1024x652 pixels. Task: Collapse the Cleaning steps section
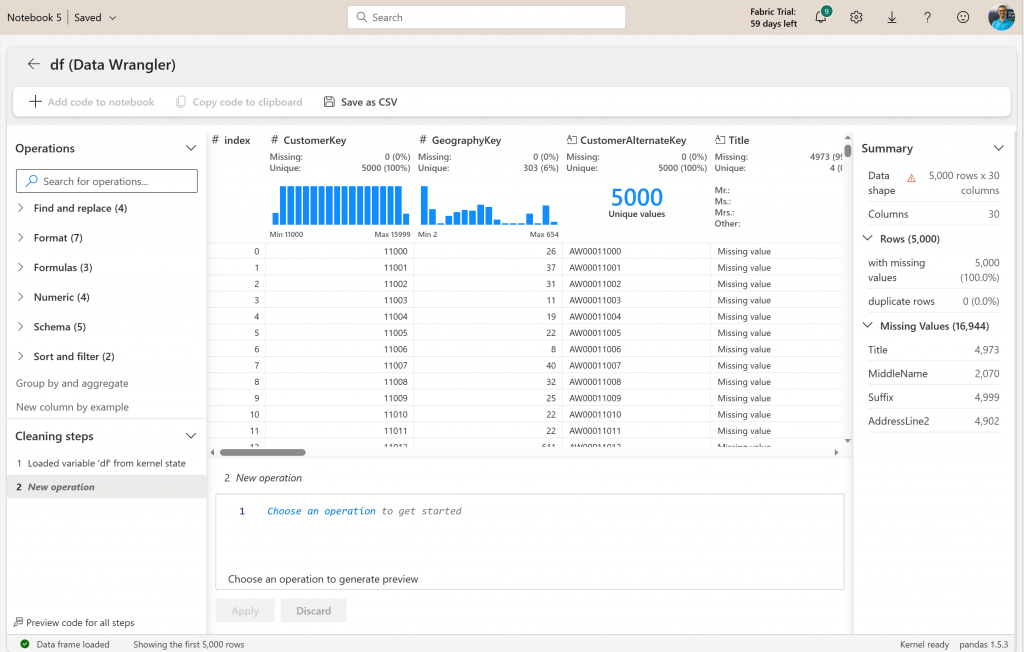(191, 436)
